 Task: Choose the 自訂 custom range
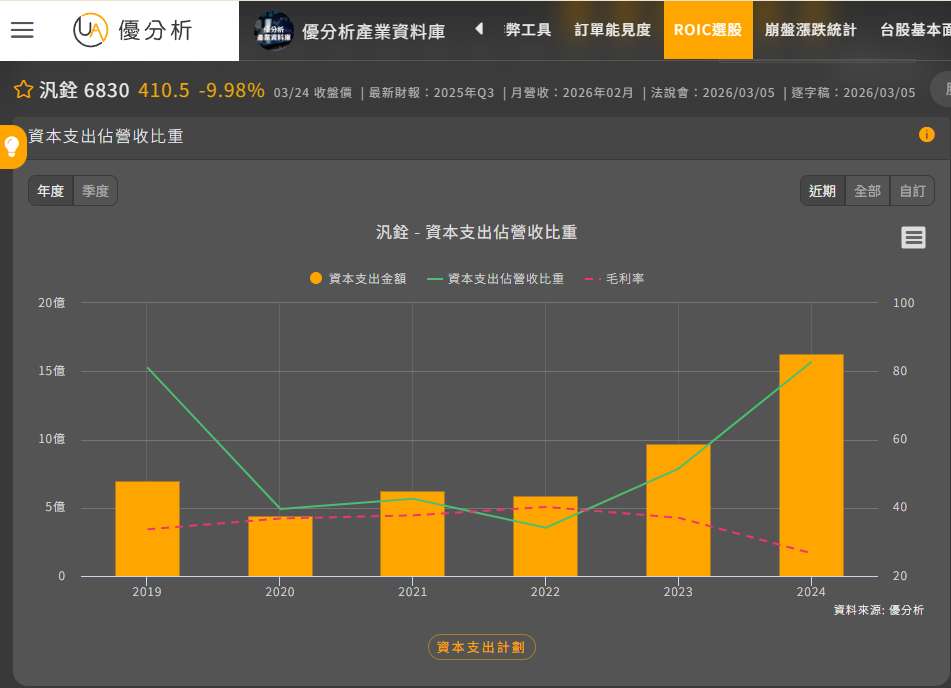point(912,191)
